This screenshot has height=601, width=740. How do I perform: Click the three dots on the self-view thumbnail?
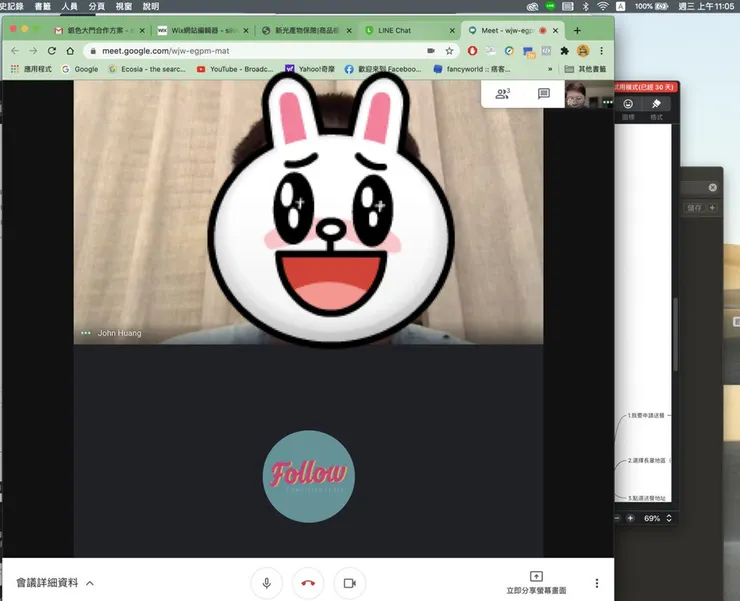pos(607,102)
